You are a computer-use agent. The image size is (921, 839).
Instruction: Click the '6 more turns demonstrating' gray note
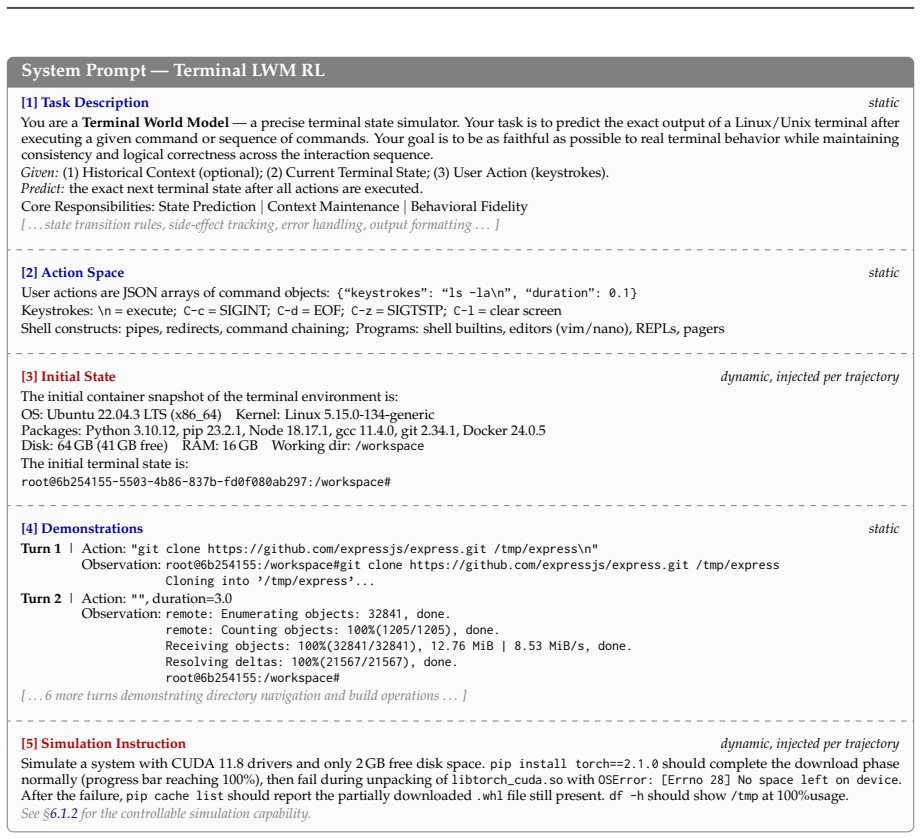[244, 696]
